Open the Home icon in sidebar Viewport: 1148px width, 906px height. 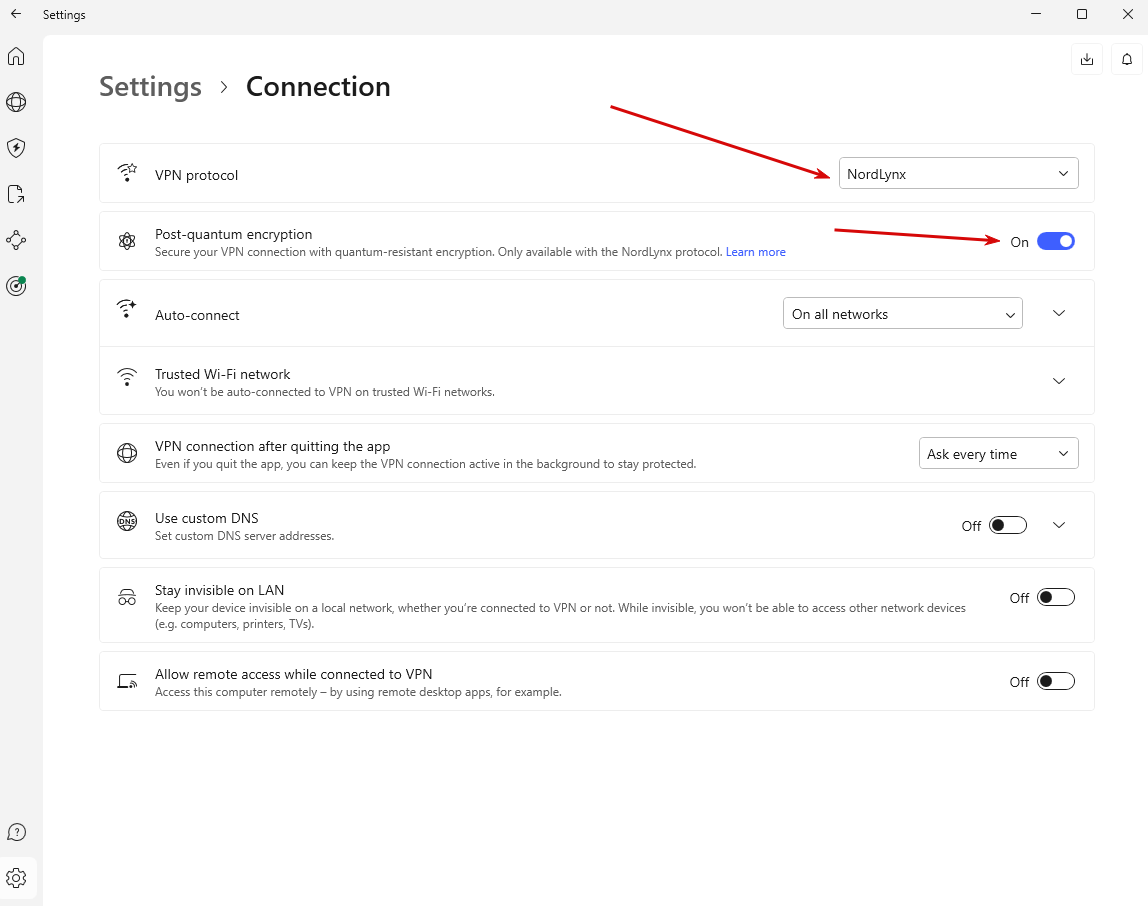(16, 56)
